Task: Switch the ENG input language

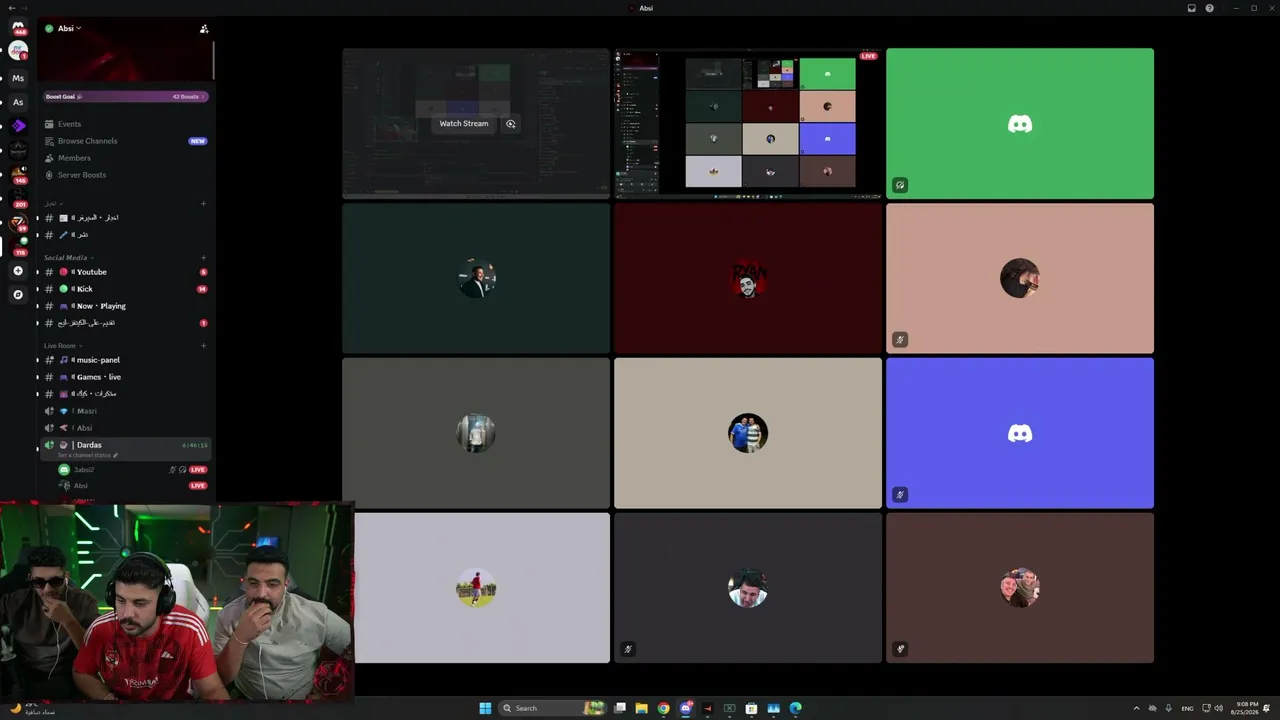Action: 1188,708
